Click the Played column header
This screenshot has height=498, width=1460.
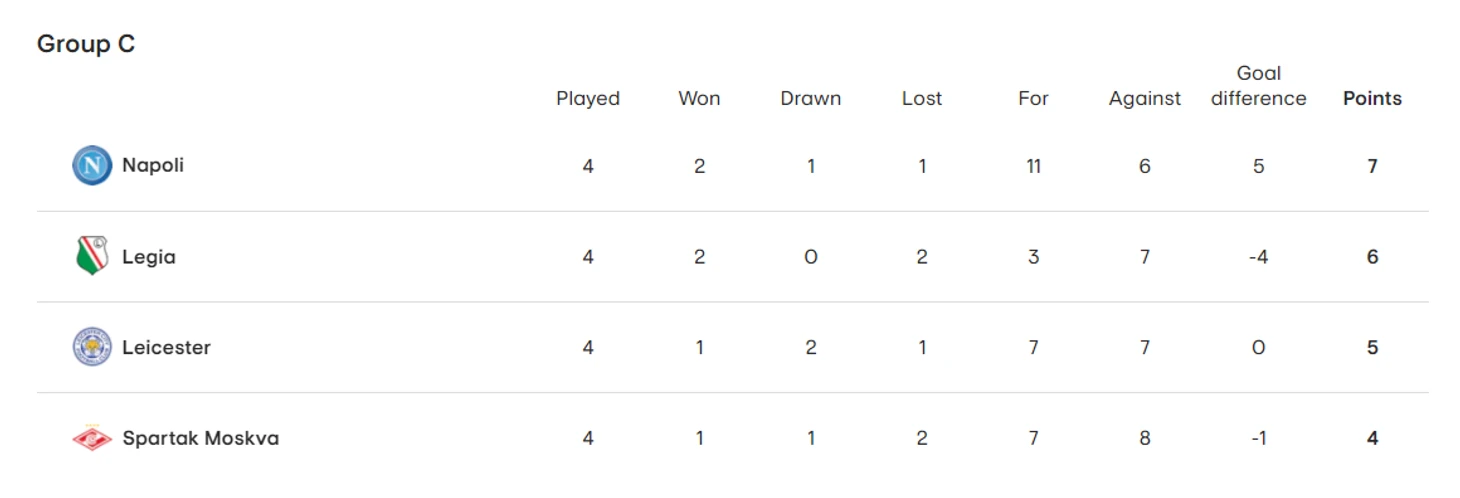click(588, 98)
